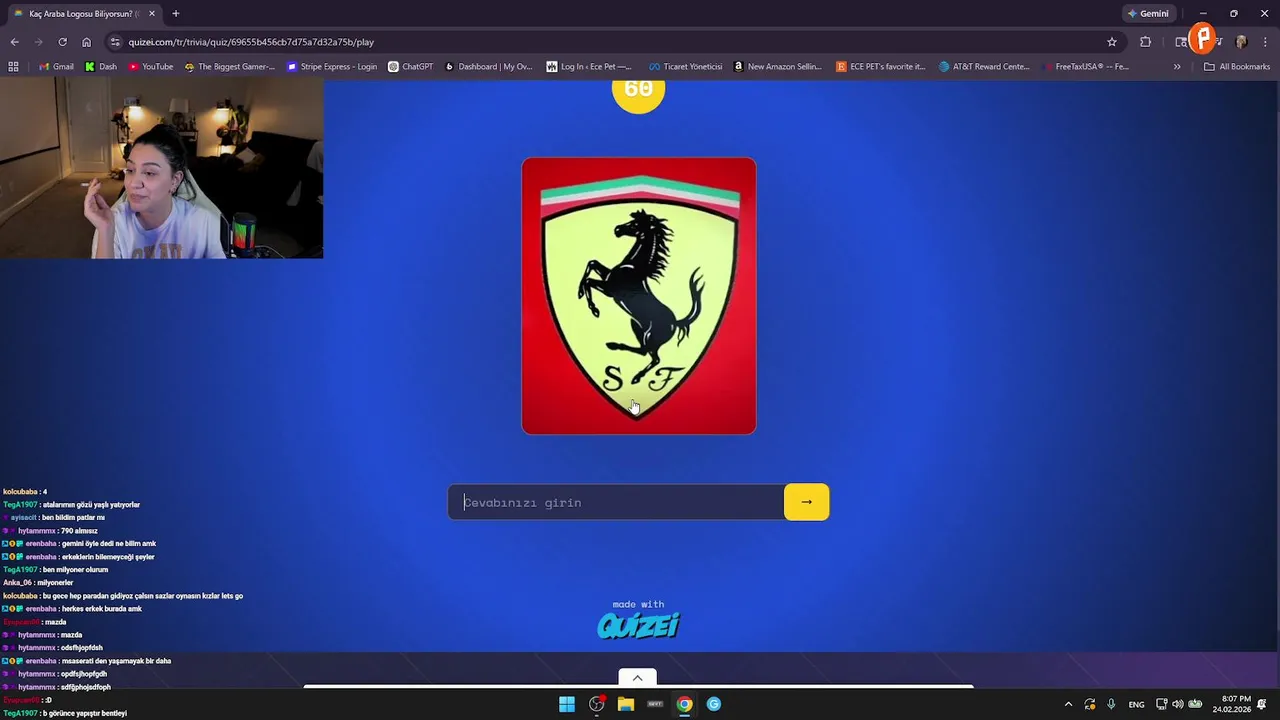The height and width of the screenshot is (720, 1280).
Task: Open Log In ‹ Ece Pet bookmark
Action: pos(589,67)
